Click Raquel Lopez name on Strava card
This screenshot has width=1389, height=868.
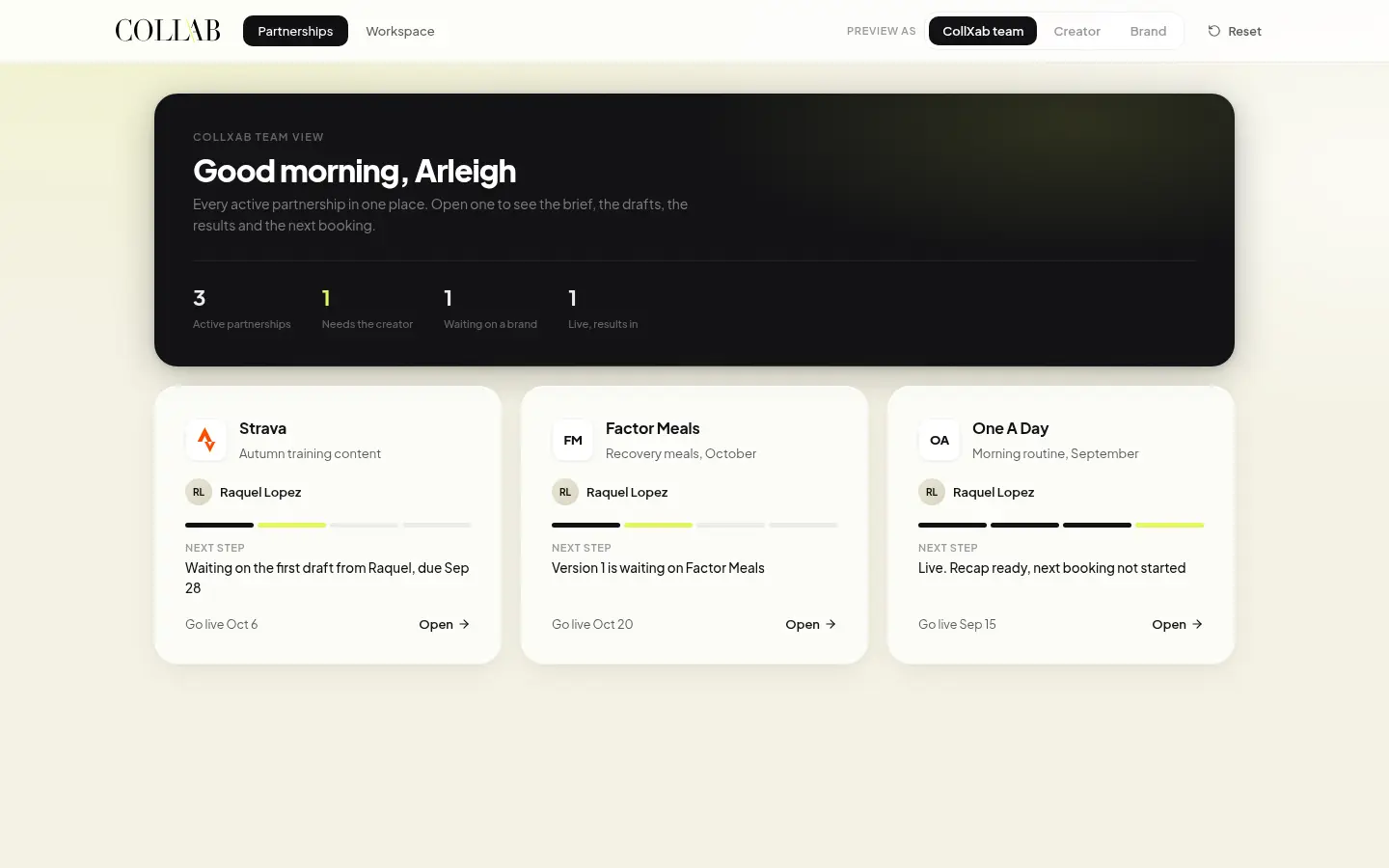tap(260, 492)
